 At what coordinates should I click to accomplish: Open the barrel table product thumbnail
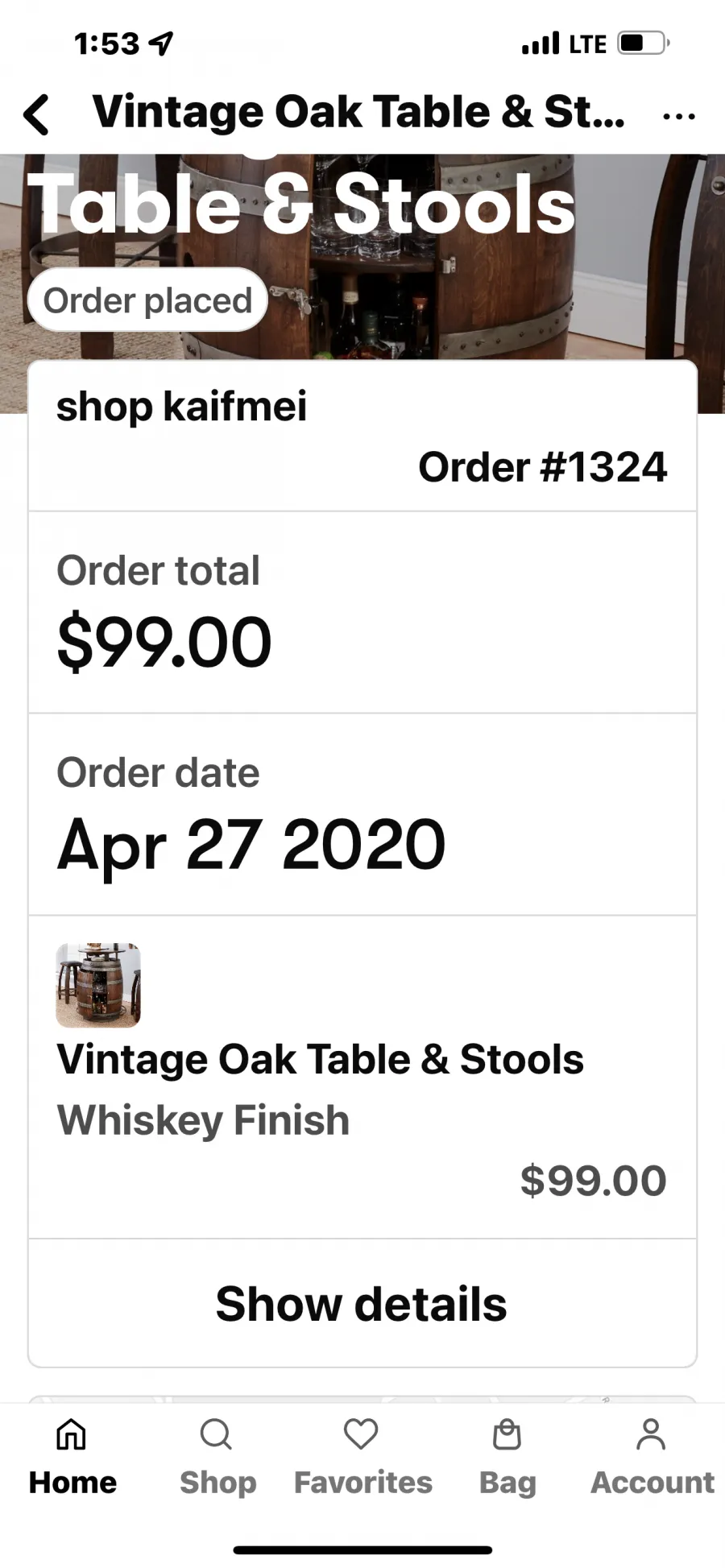point(98,985)
